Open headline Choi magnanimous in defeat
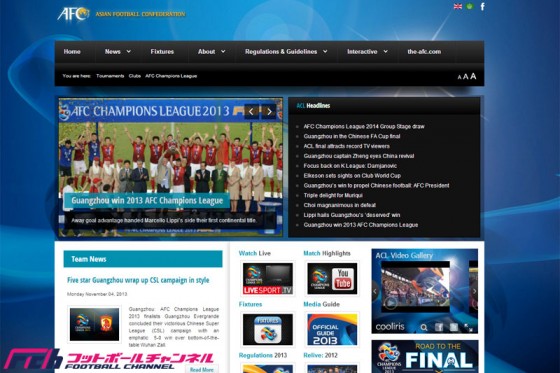 [x=340, y=205]
